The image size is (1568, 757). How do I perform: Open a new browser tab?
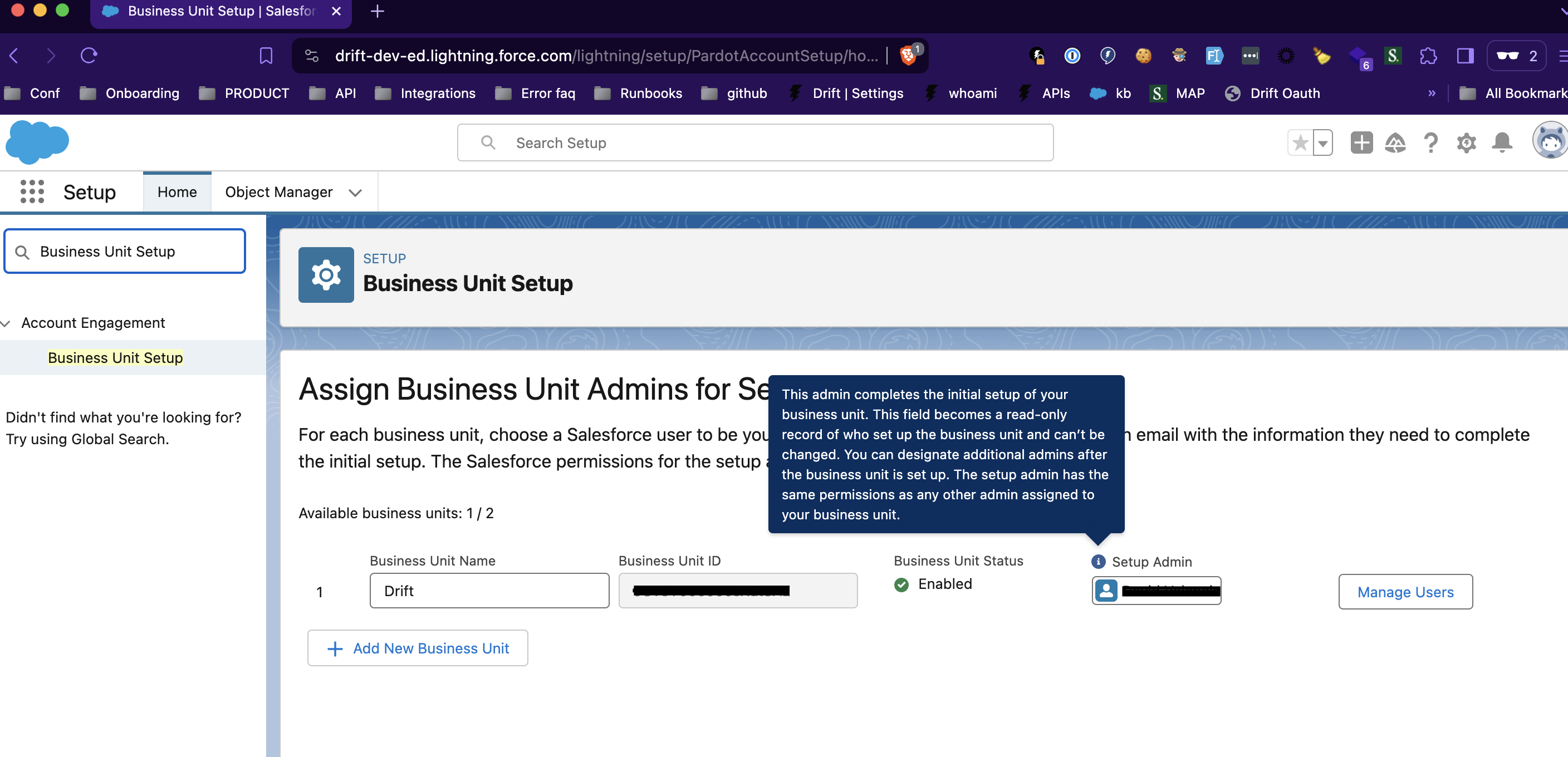click(377, 12)
